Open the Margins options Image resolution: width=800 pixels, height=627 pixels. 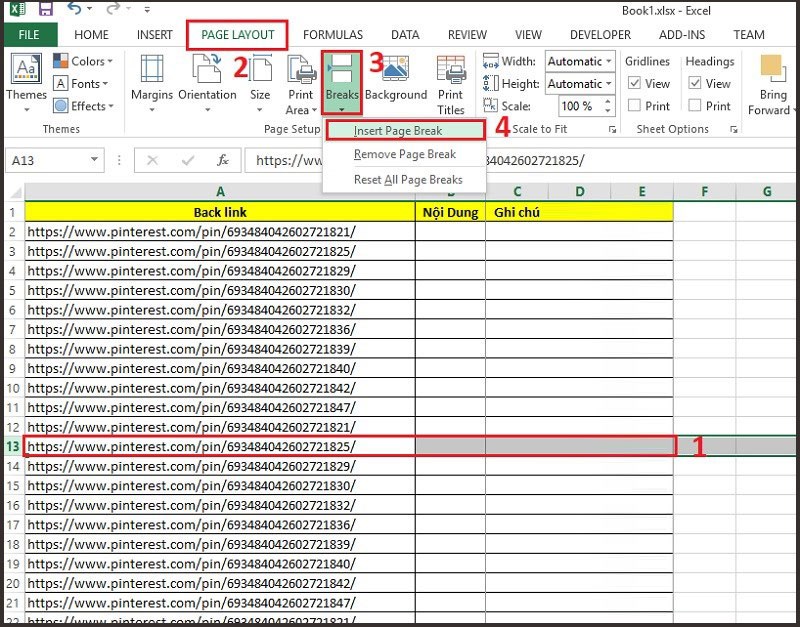(152, 83)
